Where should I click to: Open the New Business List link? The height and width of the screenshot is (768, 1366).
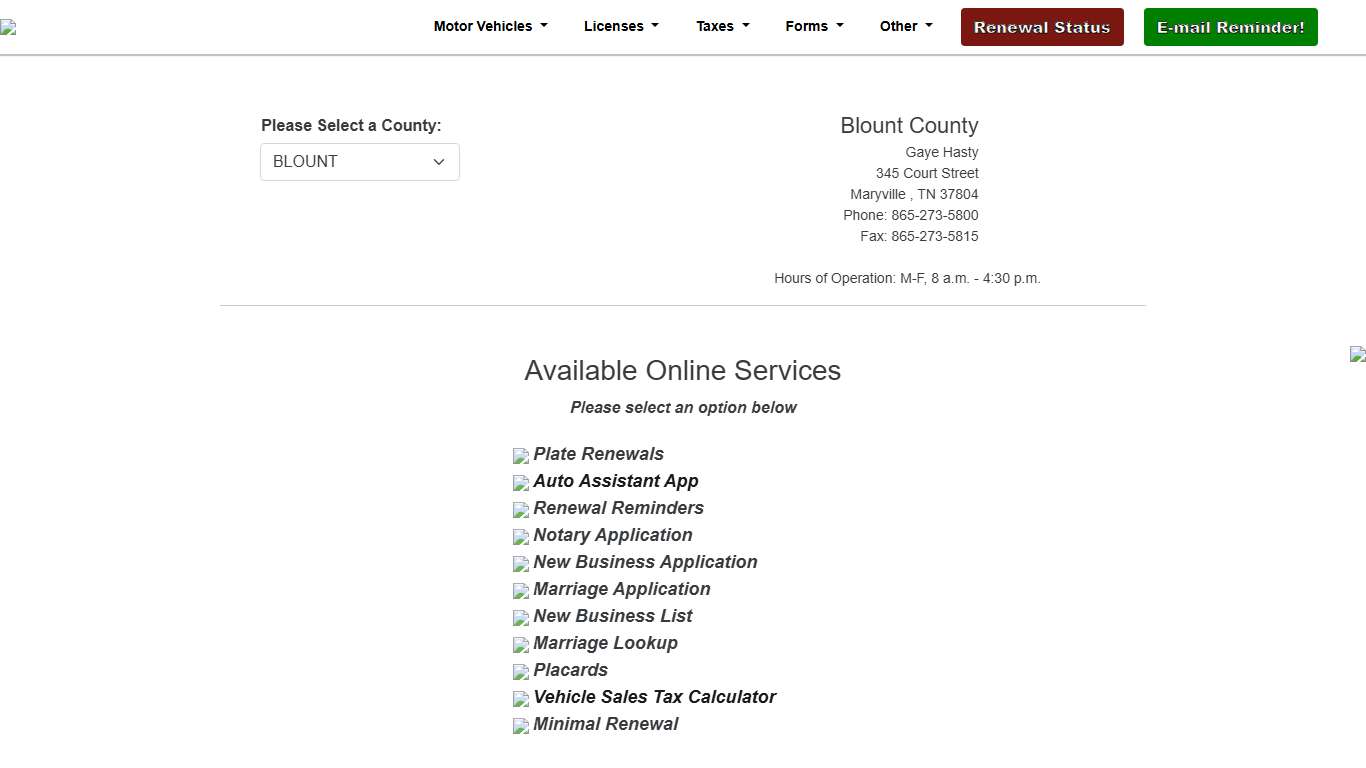pyautogui.click(x=612, y=616)
